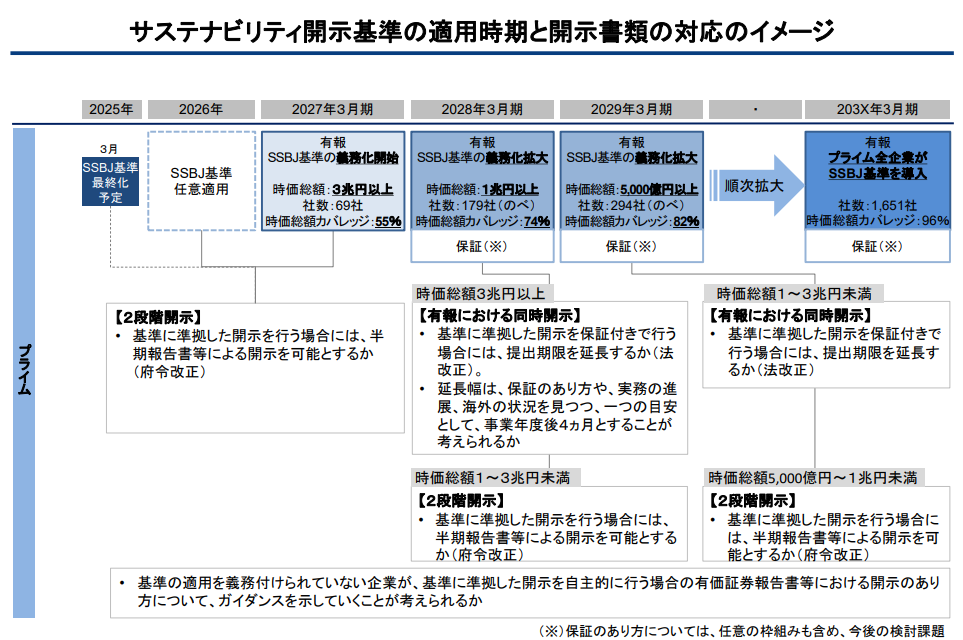Click 【有報における同時開示】 heading in the right box
The width and height of the screenshot is (963, 640).
point(790,316)
